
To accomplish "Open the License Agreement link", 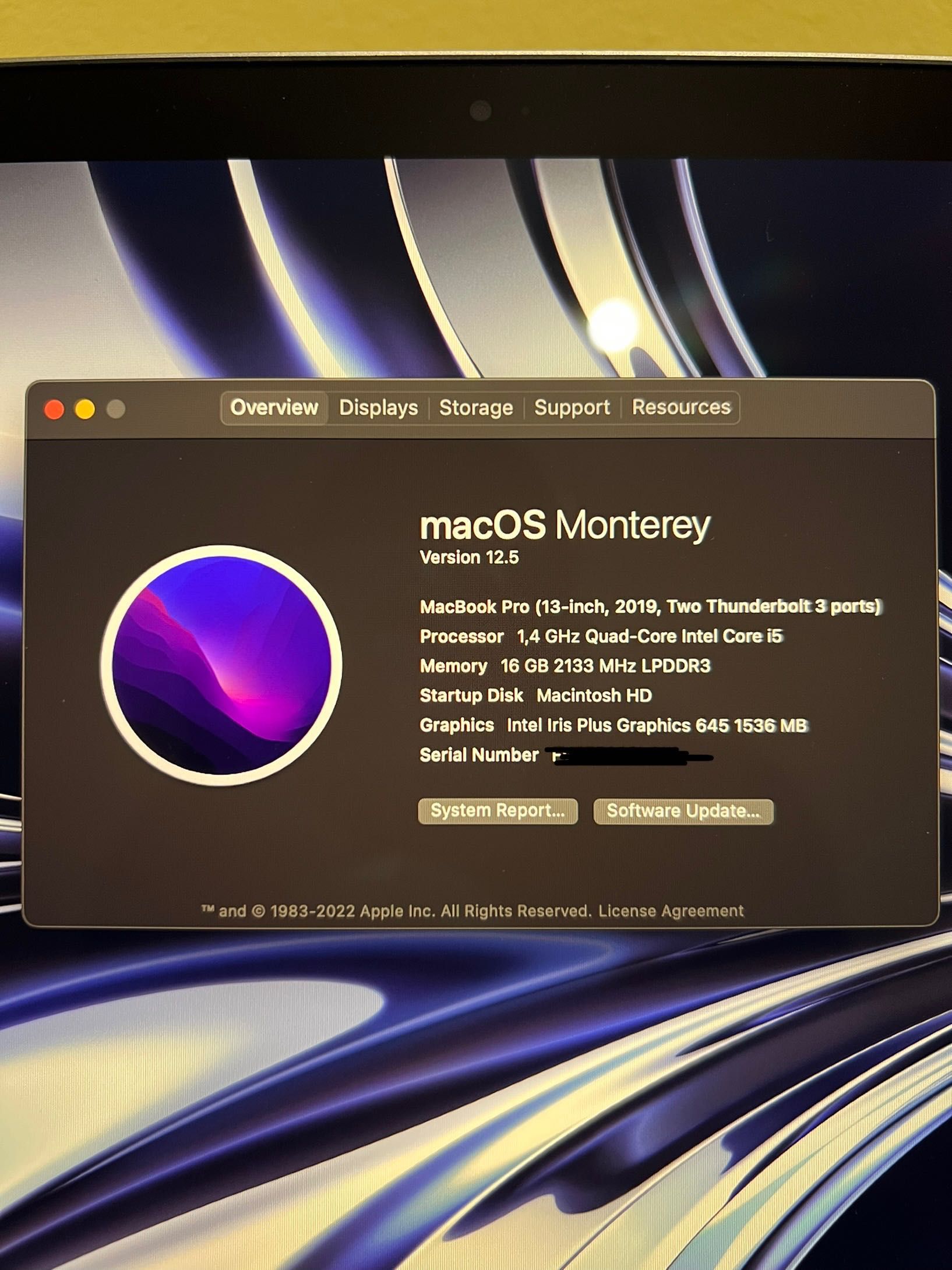I will (671, 911).
